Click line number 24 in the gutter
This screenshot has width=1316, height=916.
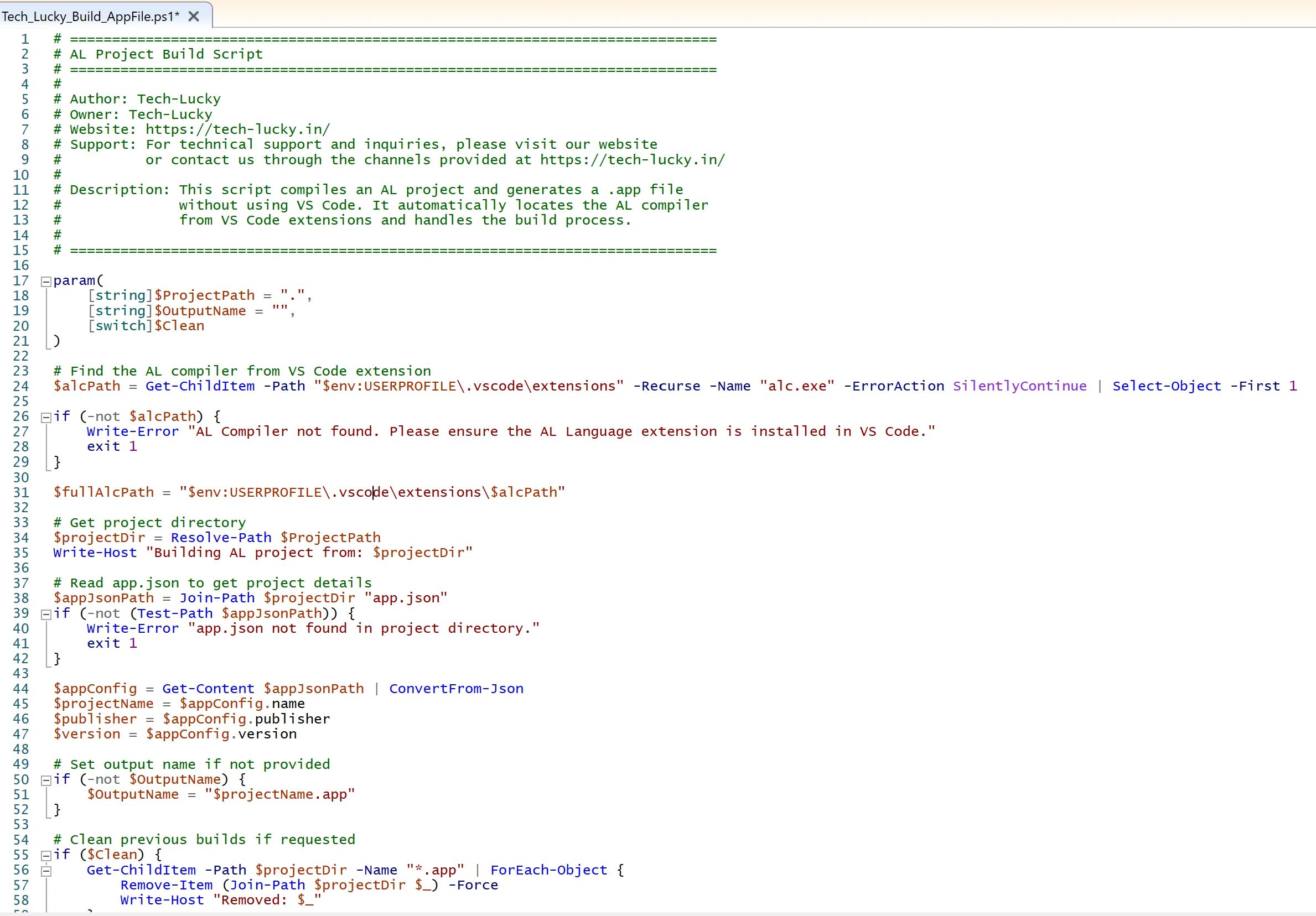[20, 386]
